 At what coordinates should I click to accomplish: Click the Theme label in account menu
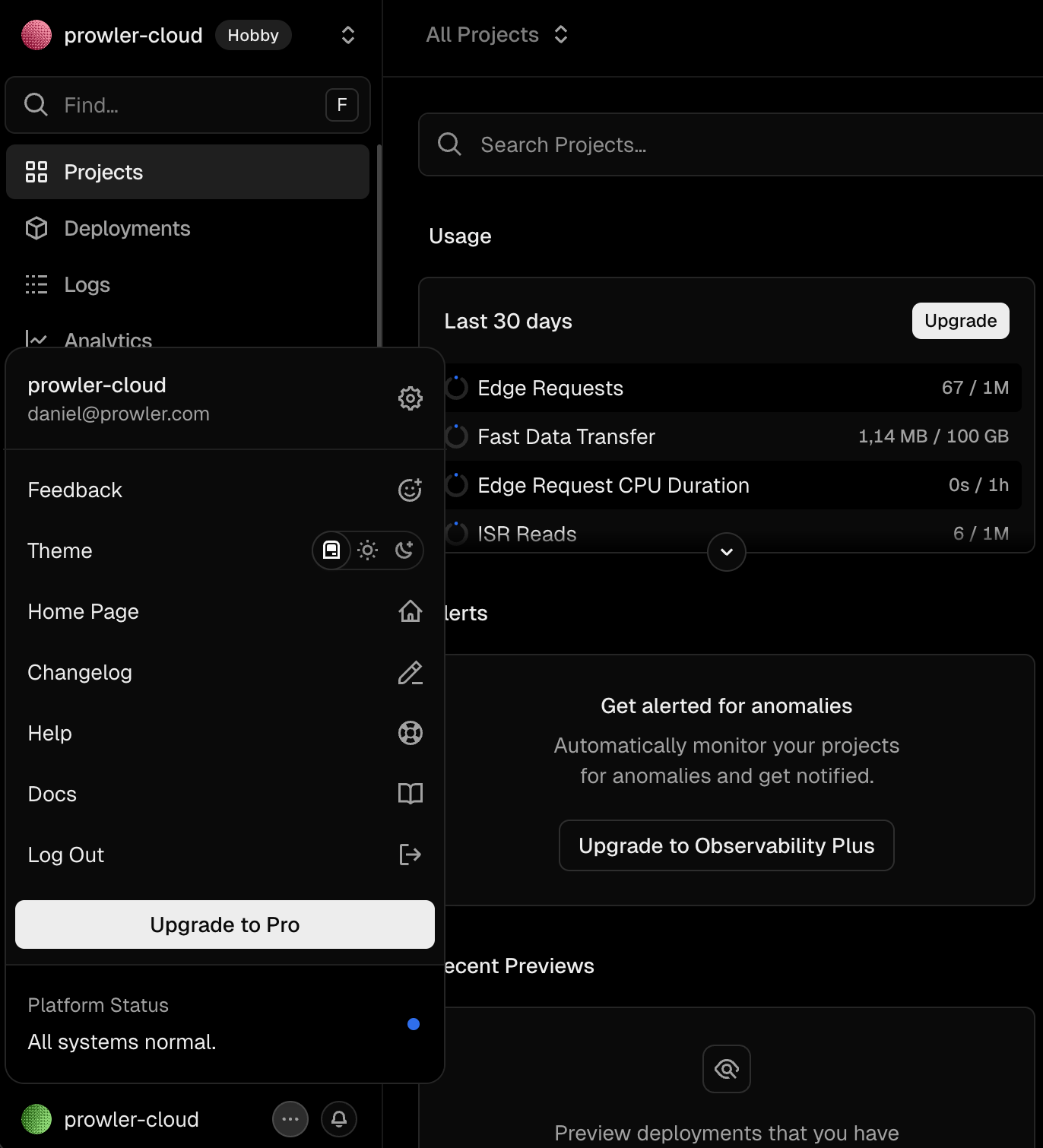(x=60, y=550)
